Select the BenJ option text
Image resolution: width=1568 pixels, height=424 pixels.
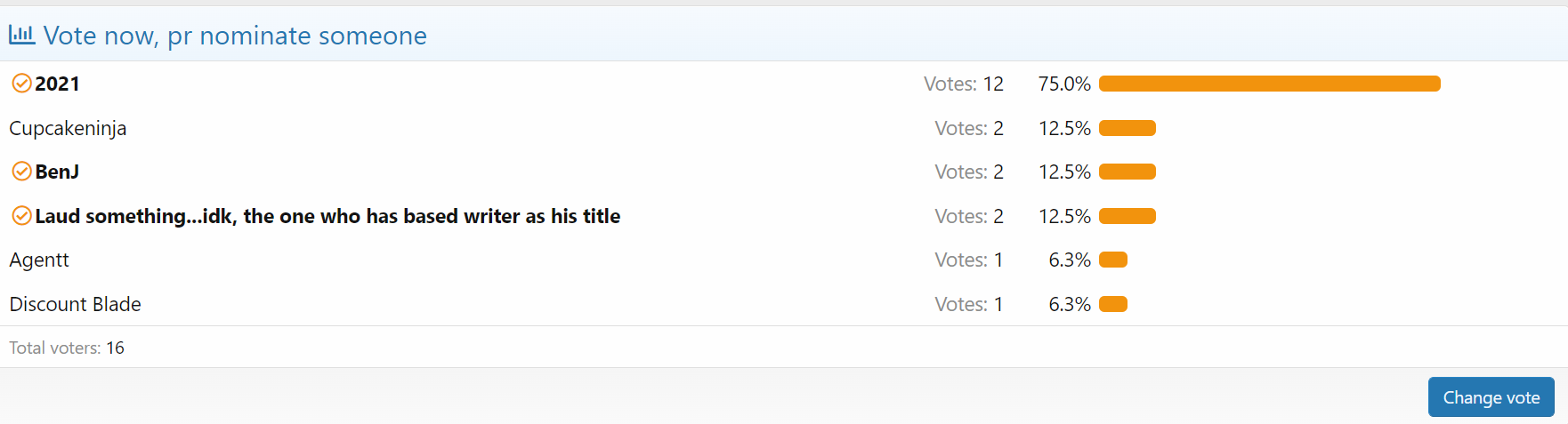click(57, 172)
